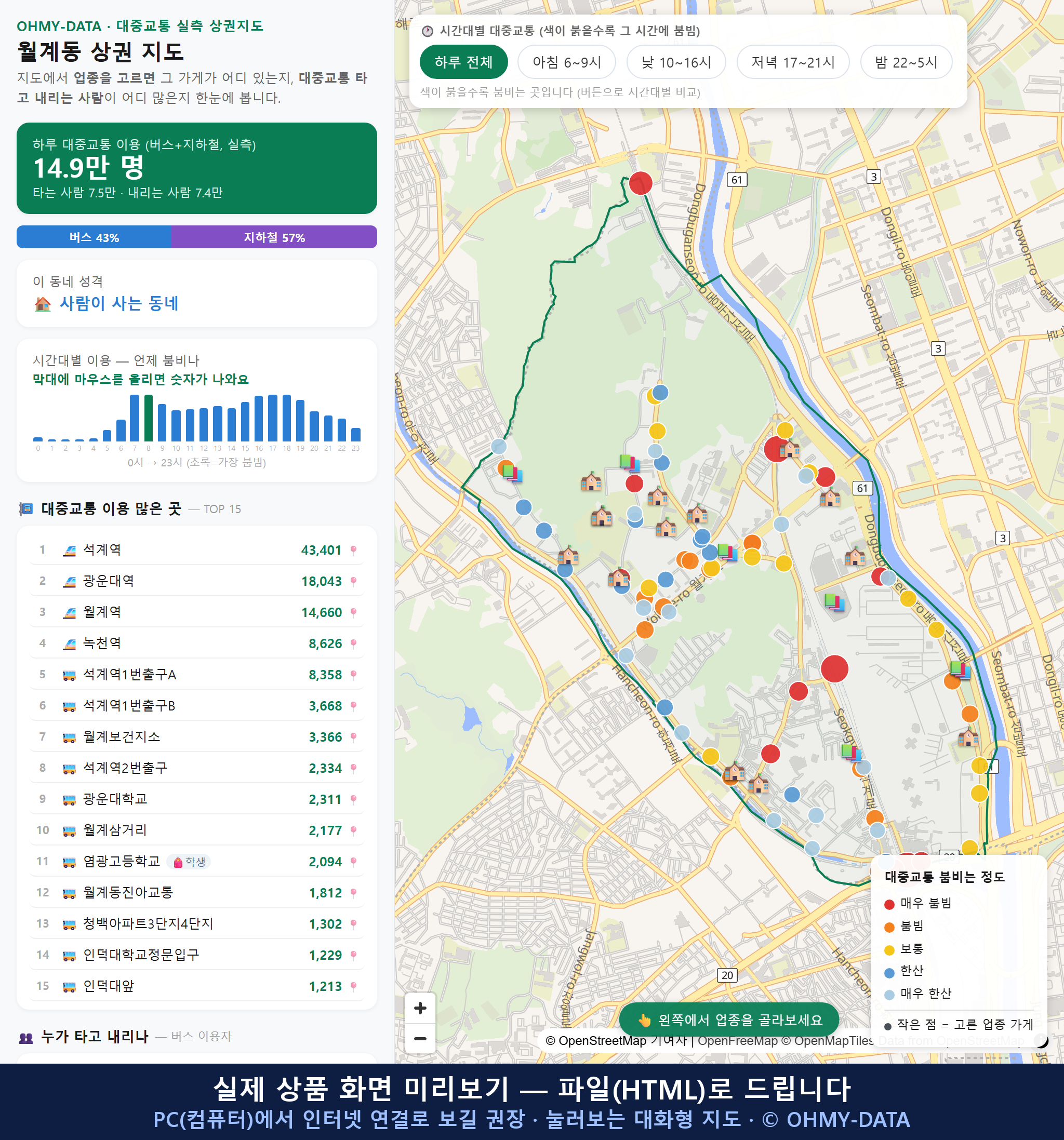Click the pin icon for 인덕대앞

click(x=353, y=986)
